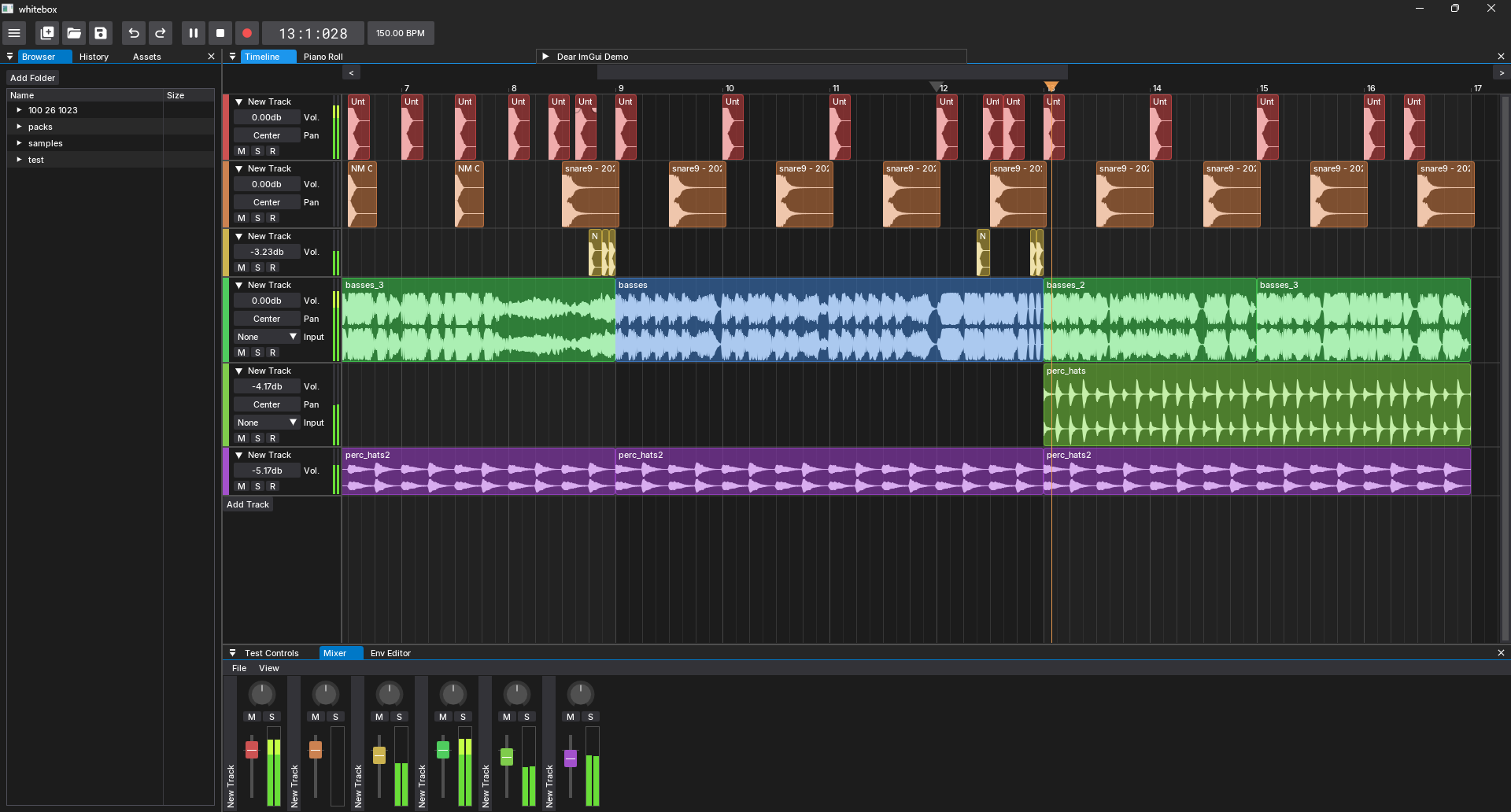This screenshot has height=812, width=1511.
Task: Solo the first red track in the timeline
Action: pos(257,151)
